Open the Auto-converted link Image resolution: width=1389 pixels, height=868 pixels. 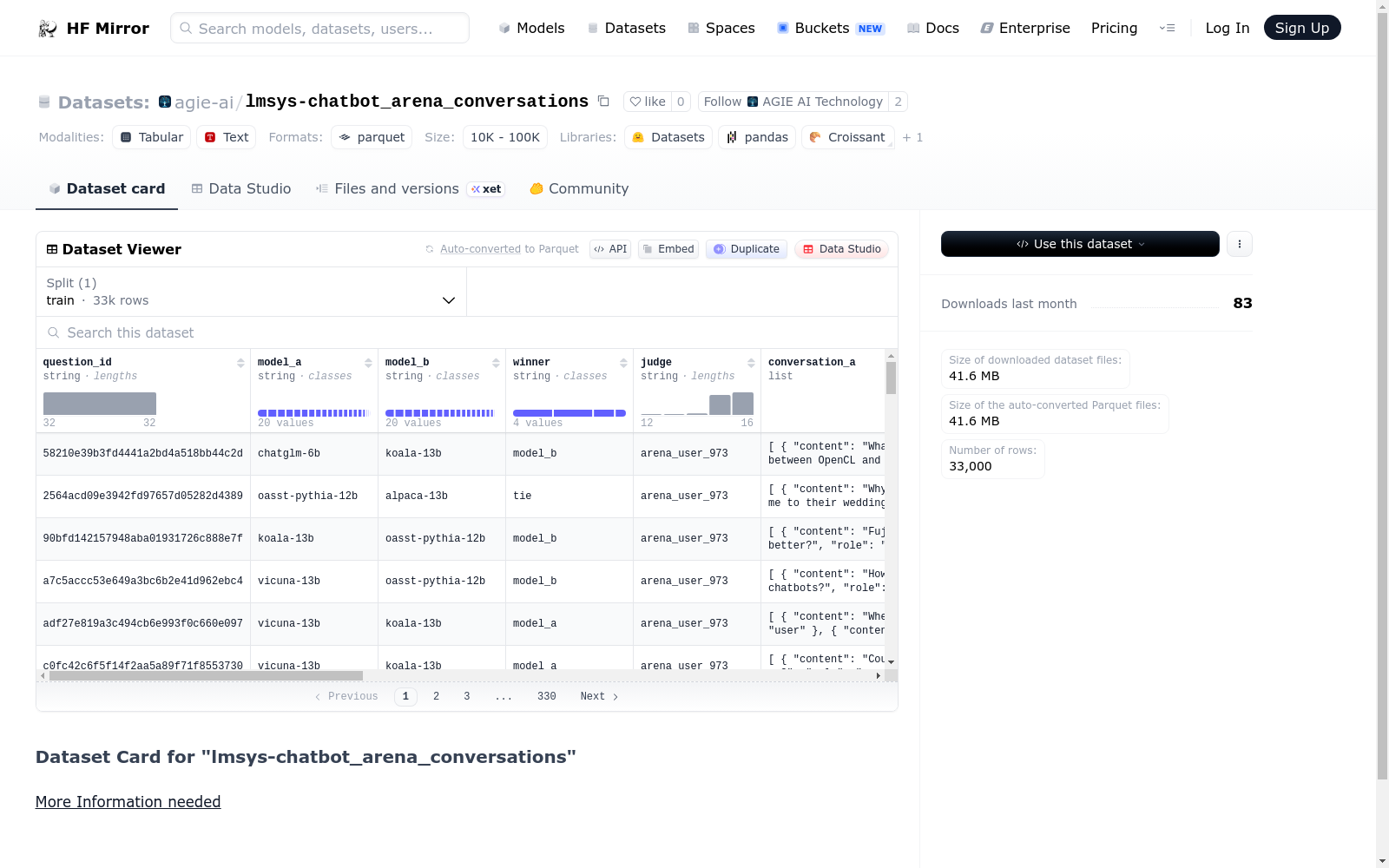click(x=480, y=249)
